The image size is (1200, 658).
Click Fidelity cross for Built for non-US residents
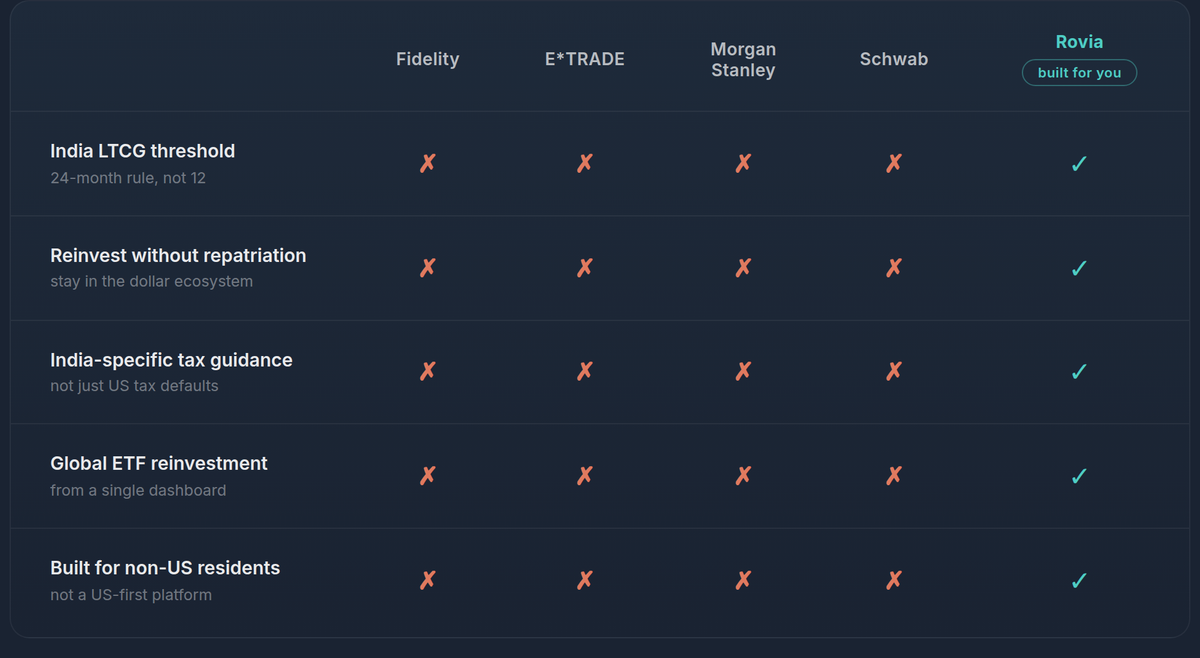click(428, 580)
